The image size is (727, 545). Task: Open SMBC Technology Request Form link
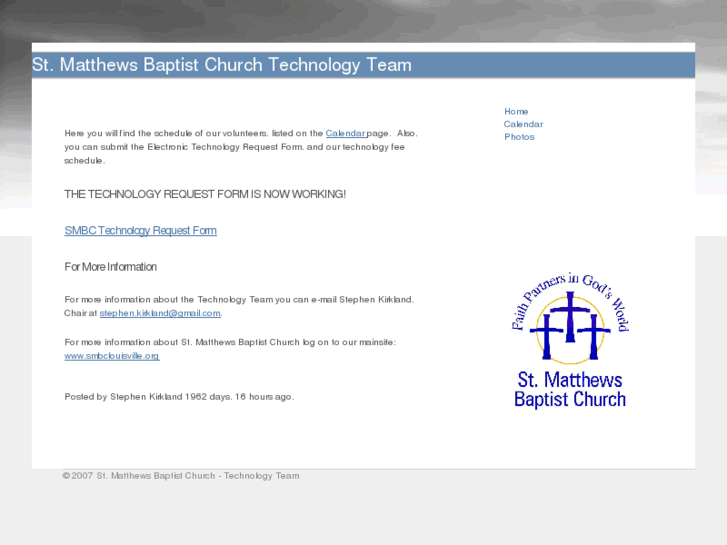[x=140, y=231]
